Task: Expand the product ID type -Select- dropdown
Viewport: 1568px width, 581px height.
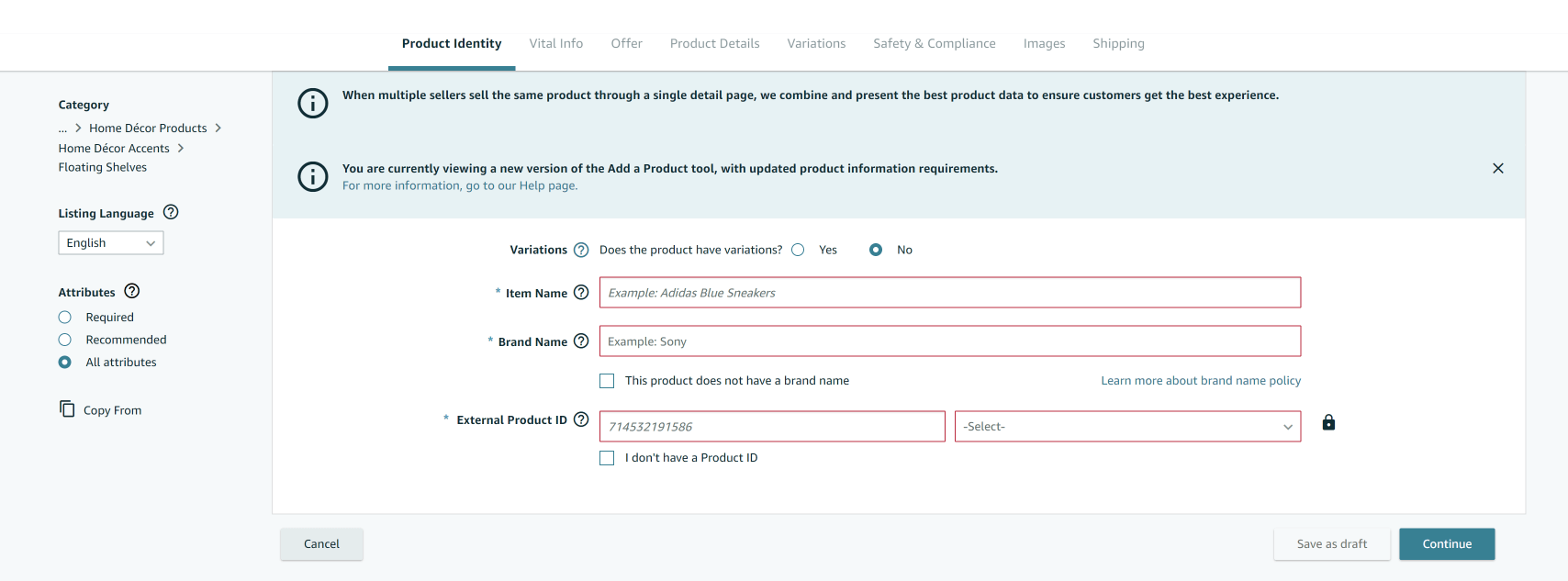Action: click(x=1127, y=427)
